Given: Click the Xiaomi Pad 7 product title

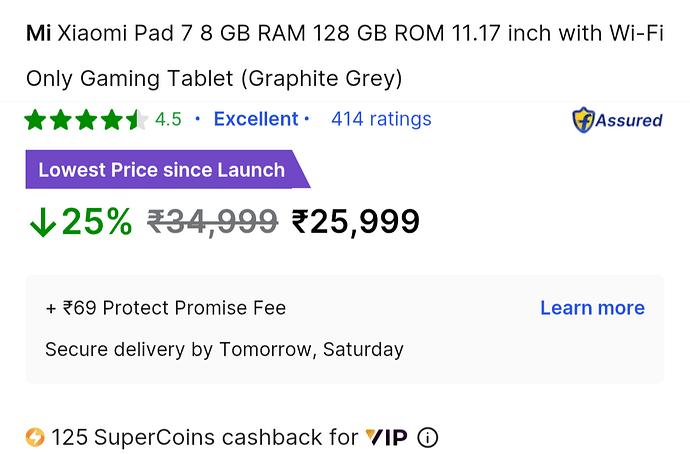Looking at the screenshot, I should point(345,55).
